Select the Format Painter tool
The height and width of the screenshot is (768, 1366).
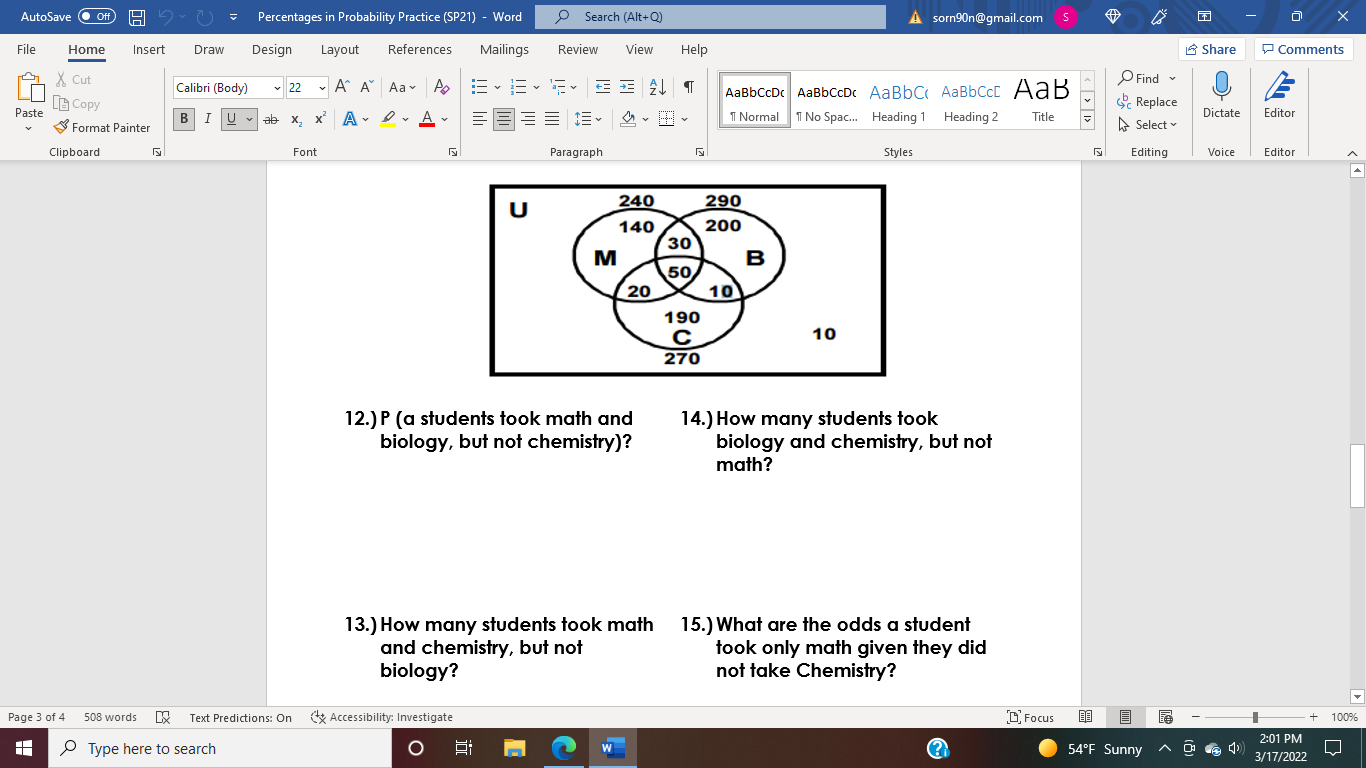(x=102, y=127)
